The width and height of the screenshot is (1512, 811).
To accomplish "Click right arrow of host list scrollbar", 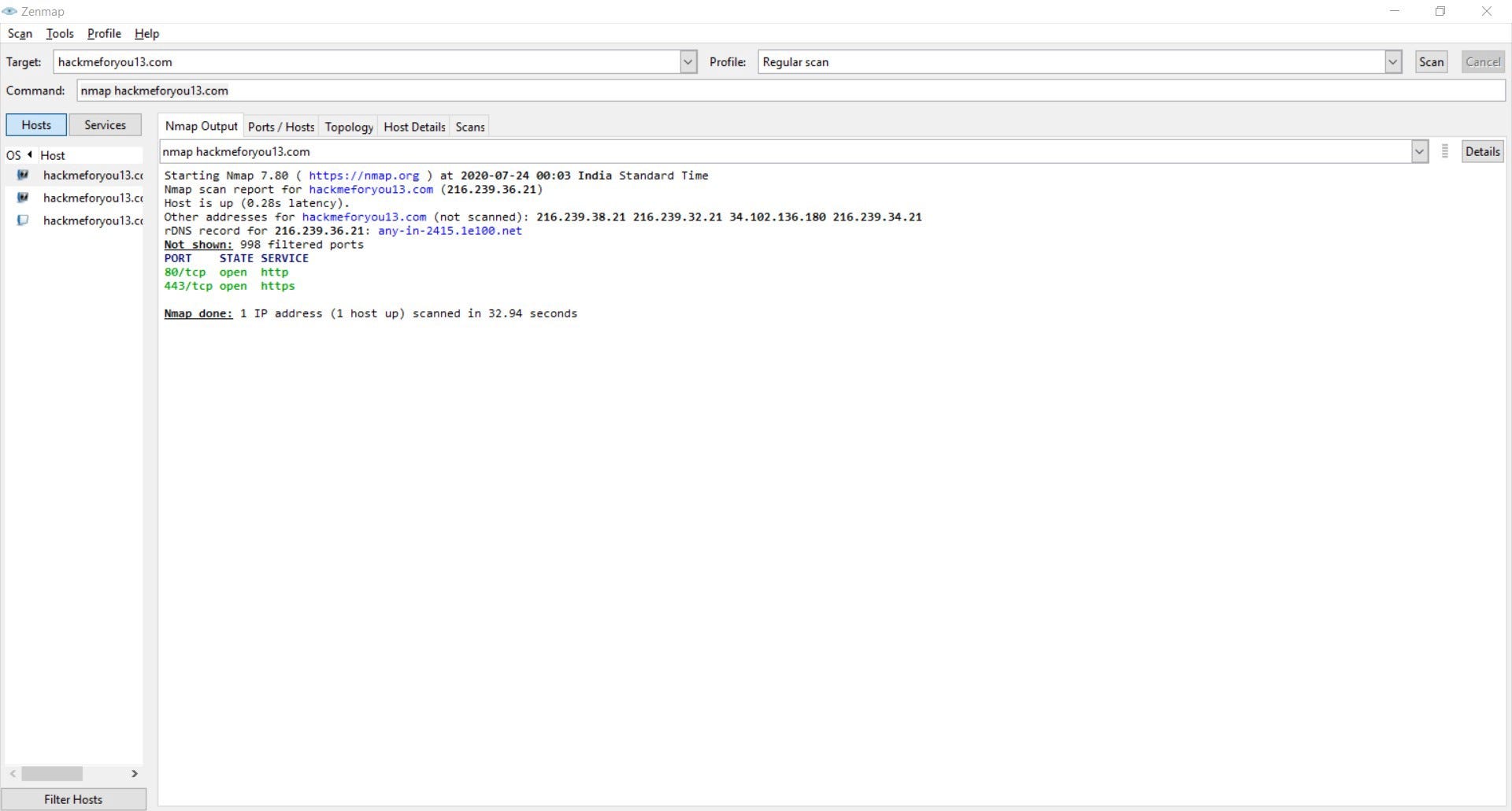I will [135, 773].
